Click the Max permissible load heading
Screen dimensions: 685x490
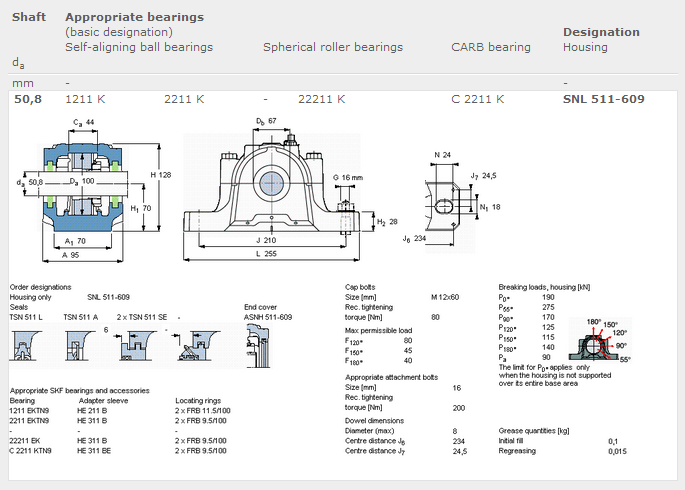point(378,330)
